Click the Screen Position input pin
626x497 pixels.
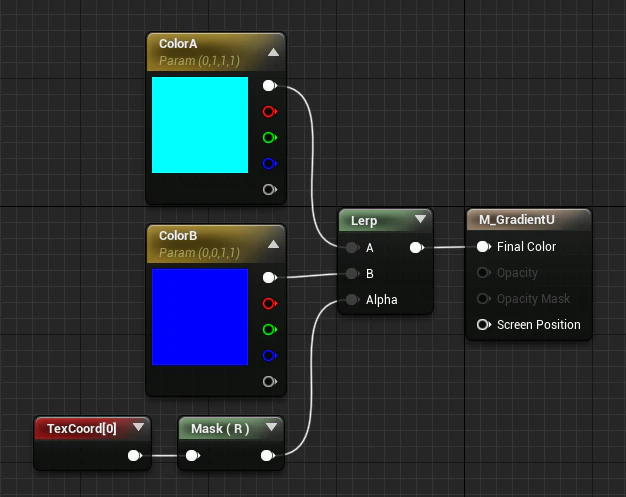click(x=484, y=325)
